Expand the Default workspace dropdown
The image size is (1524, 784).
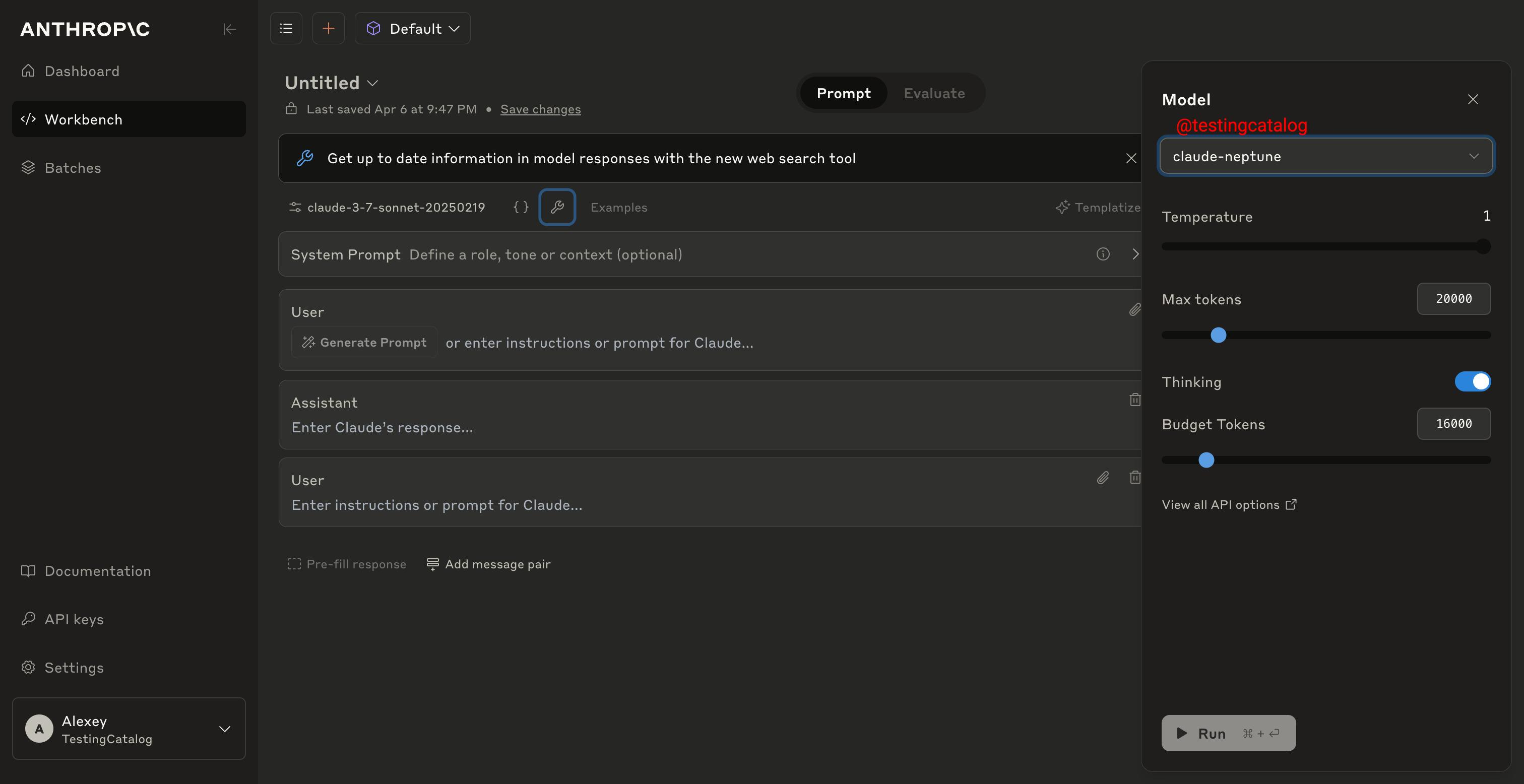pyautogui.click(x=413, y=28)
